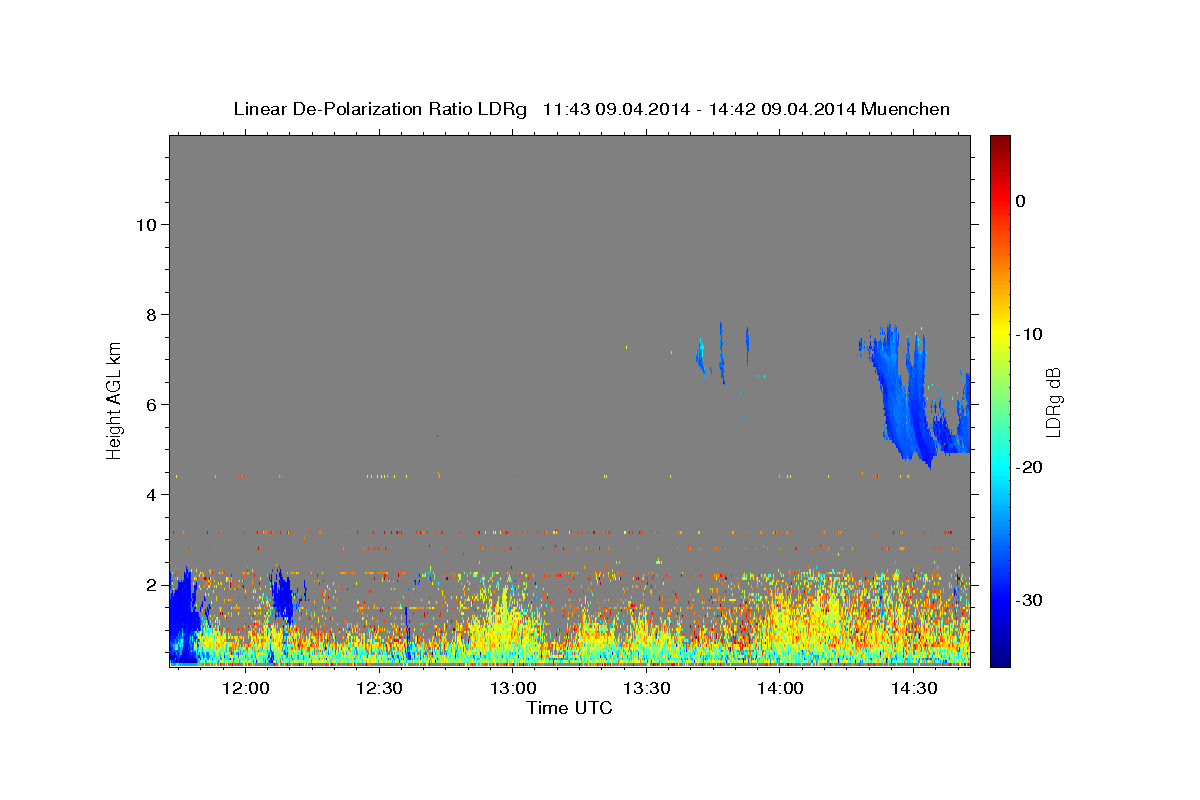This screenshot has width=1200, height=800.
Task: Click the end time '14:42 09.04.2014' in title
Action: [x=782, y=109]
